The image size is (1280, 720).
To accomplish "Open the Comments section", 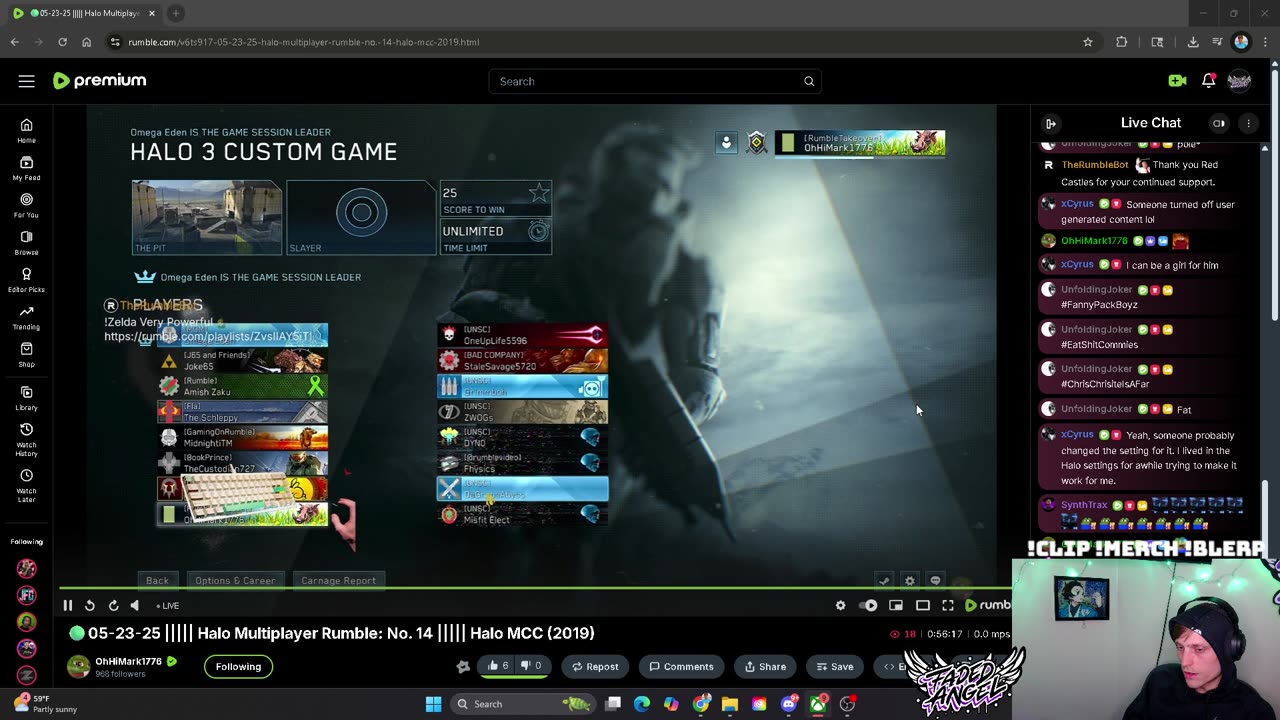I will 681,666.
